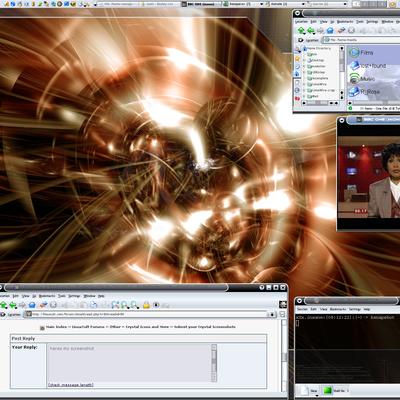Select the blue home folder sidebar tab in the file manager
The width and height of the screenshot is (400, 400).
[x=297, y=74]
